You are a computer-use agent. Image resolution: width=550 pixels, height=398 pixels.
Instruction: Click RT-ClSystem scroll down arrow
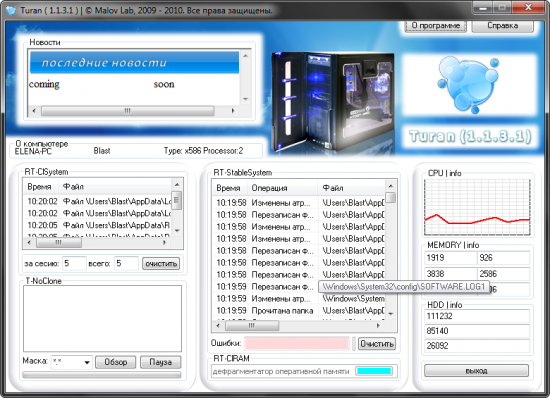coord(177,231)
